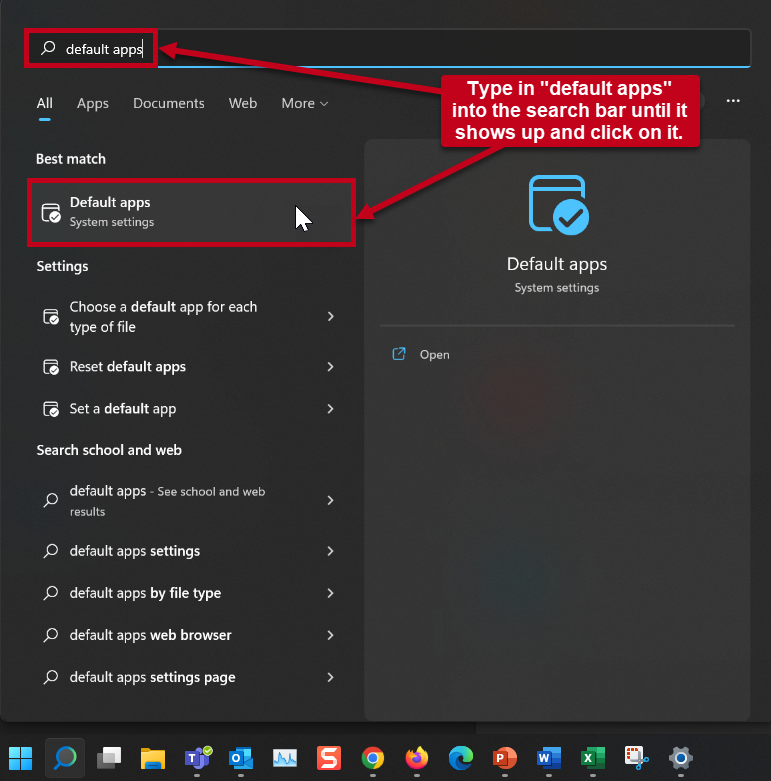
Task: Open Microsoft Teams in the taskbar
Action: [x=198, y=758]
